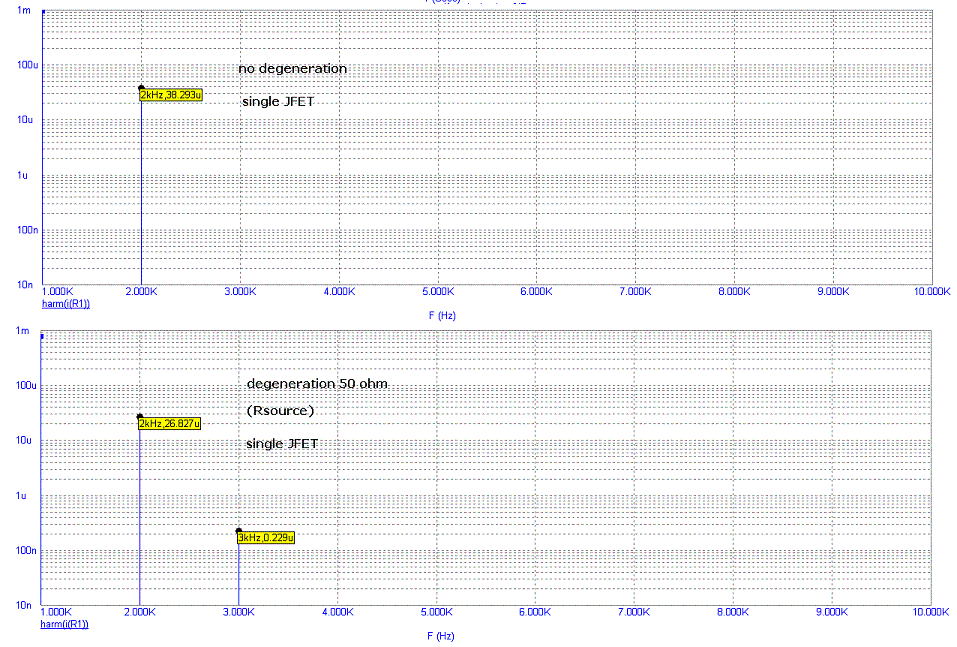957x647 pixels.
Task: Click the '(Rsource)' annotation text
Action: [x=280, y=411]
